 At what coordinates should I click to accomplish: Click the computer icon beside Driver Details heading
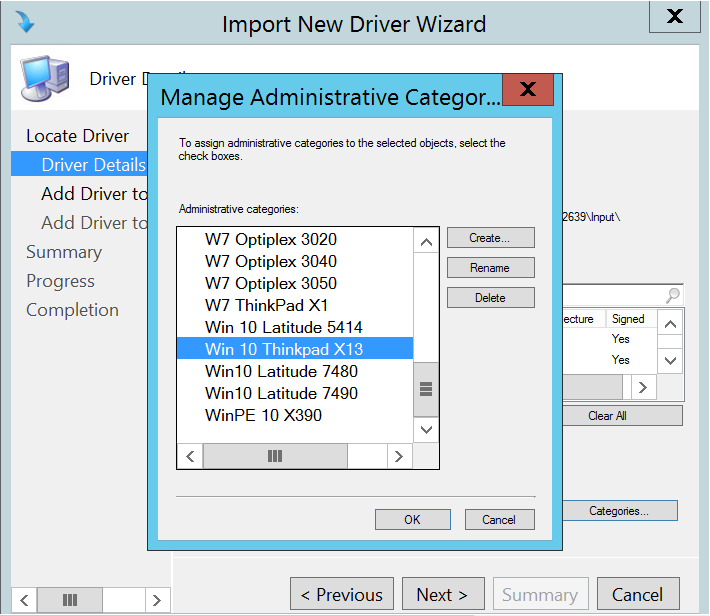(x=44, y=78)
